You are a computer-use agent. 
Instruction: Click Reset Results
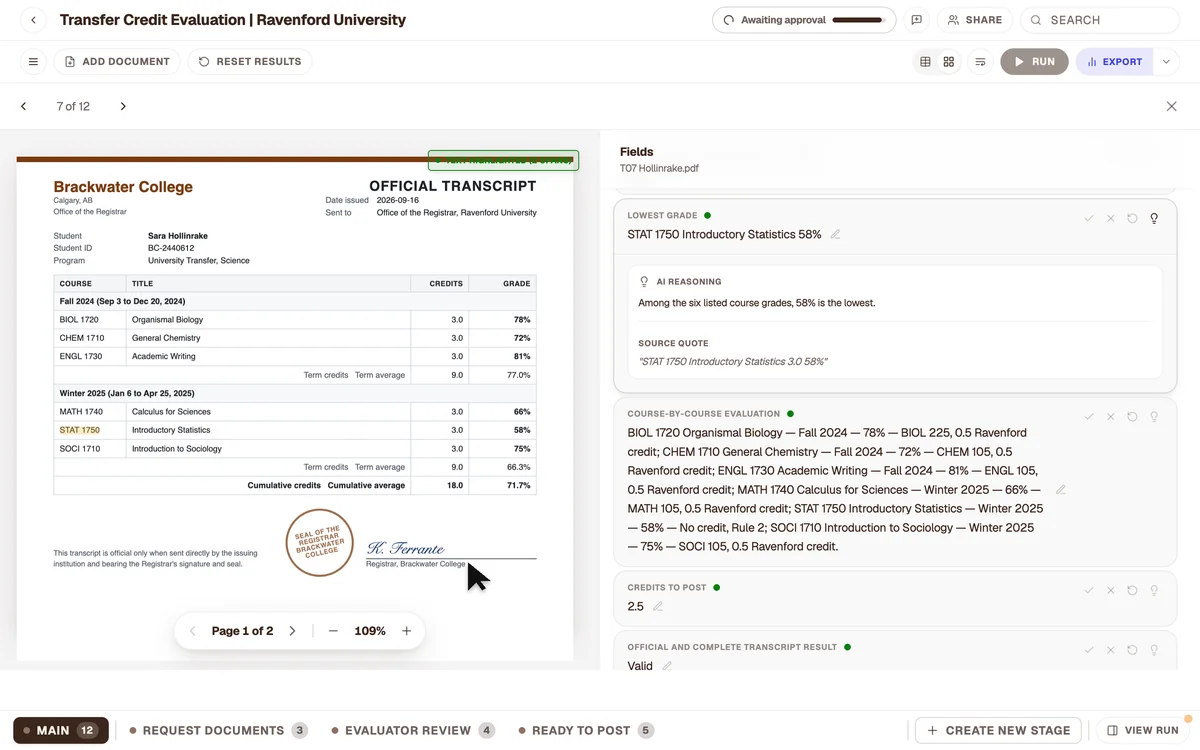click(x=250, y=62)
